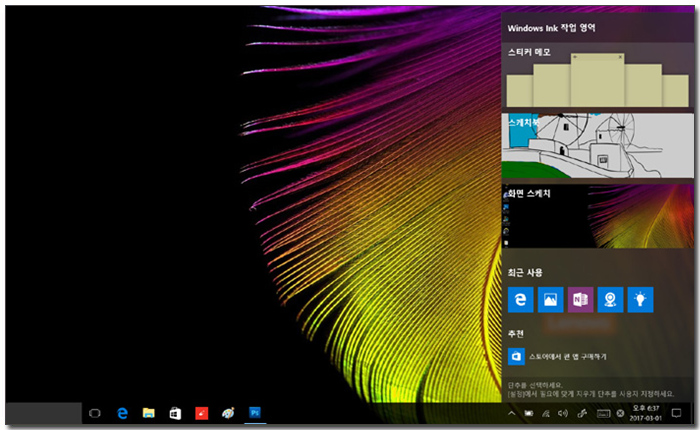Viewport: 700px width, 430px height.
Task: Click the 'get pen apps from Store' link
Action: point(567,356)
